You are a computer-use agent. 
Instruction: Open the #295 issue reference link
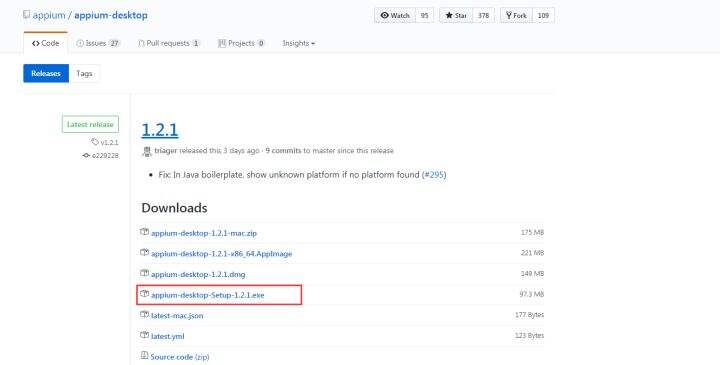tap(434, 174)
